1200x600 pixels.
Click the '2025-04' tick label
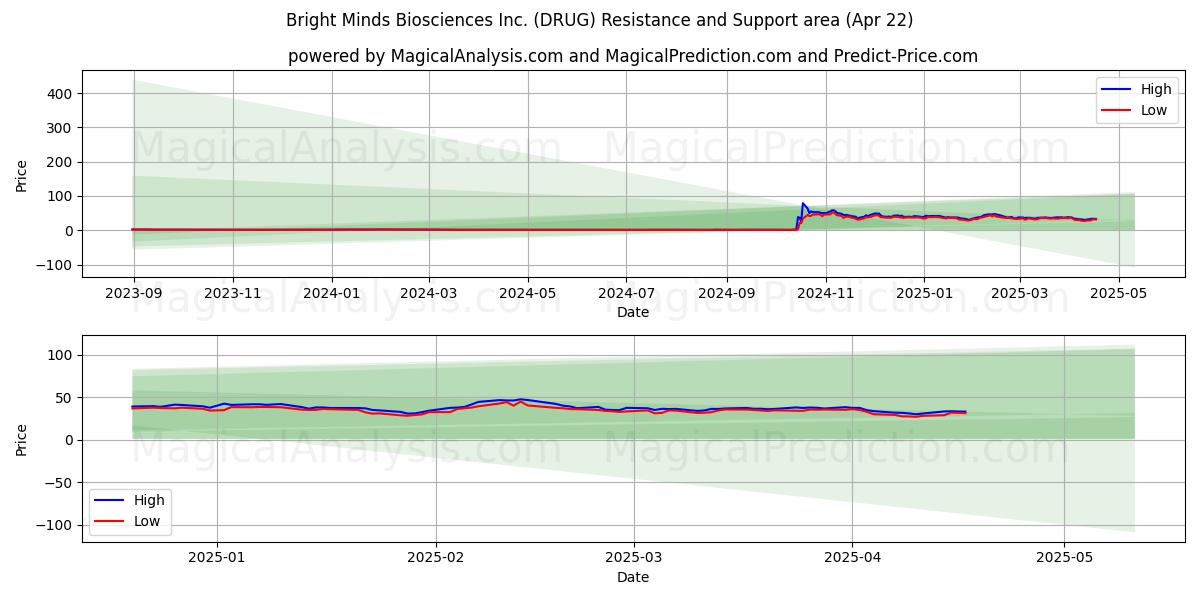click(852, 557)
